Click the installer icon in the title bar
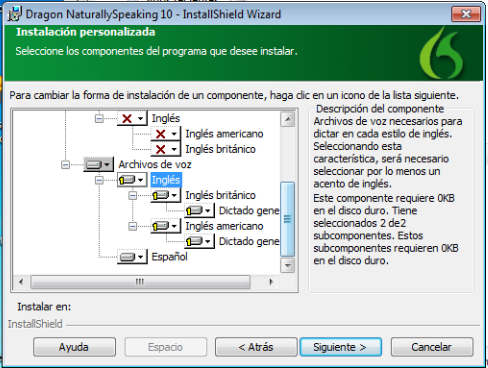Screen dimensions: 488x368 pyautogui.click(x=15, y=14)
